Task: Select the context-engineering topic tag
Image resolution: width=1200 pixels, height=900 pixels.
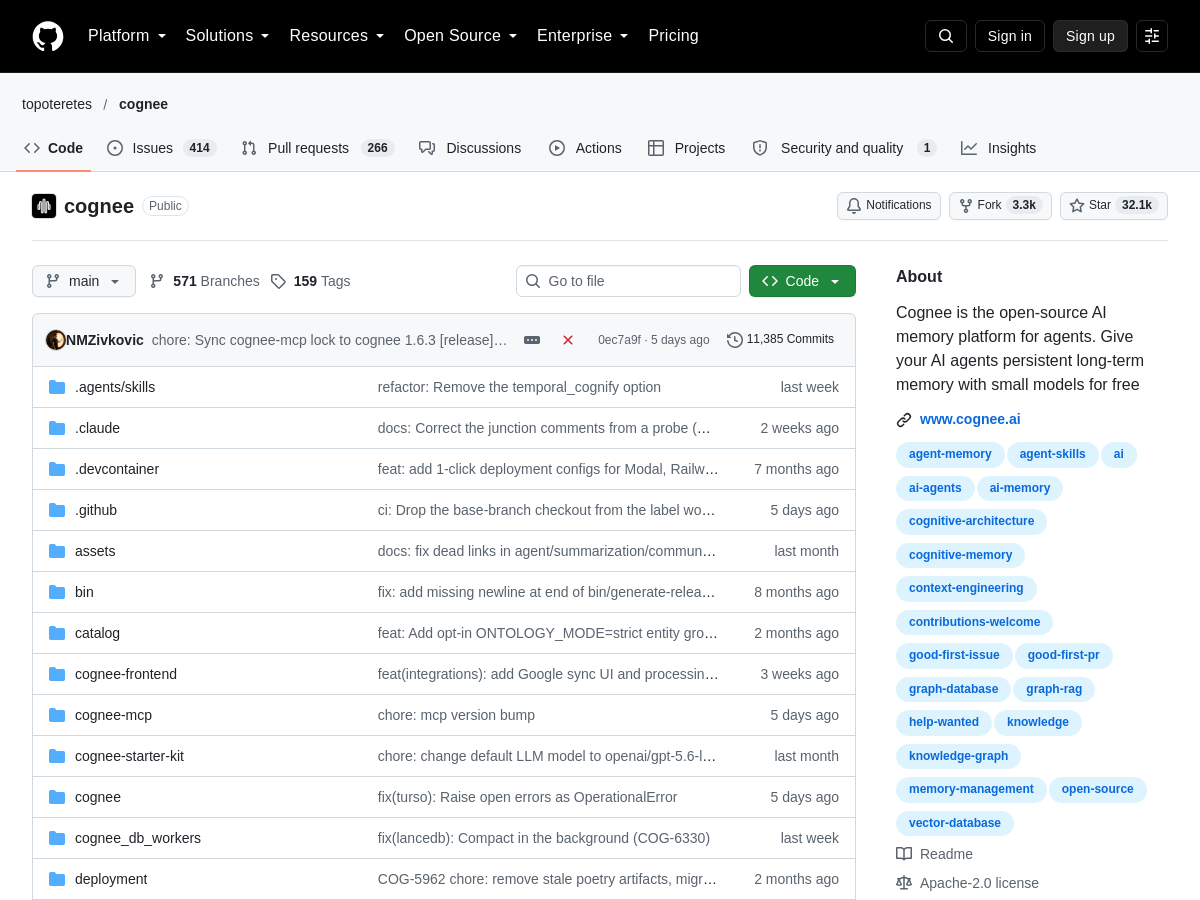Action: point(966,588)
